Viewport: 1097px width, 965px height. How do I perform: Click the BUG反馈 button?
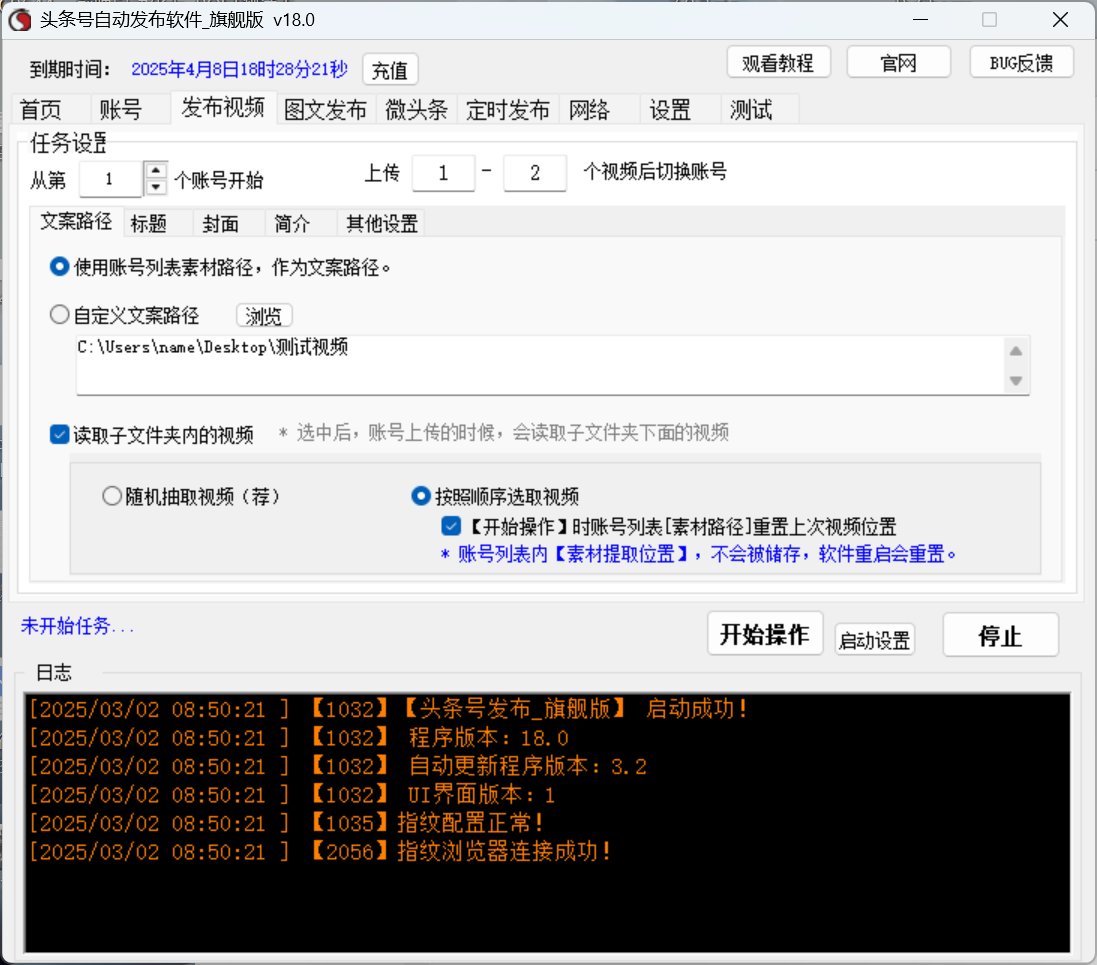[x=1021, y=63]
